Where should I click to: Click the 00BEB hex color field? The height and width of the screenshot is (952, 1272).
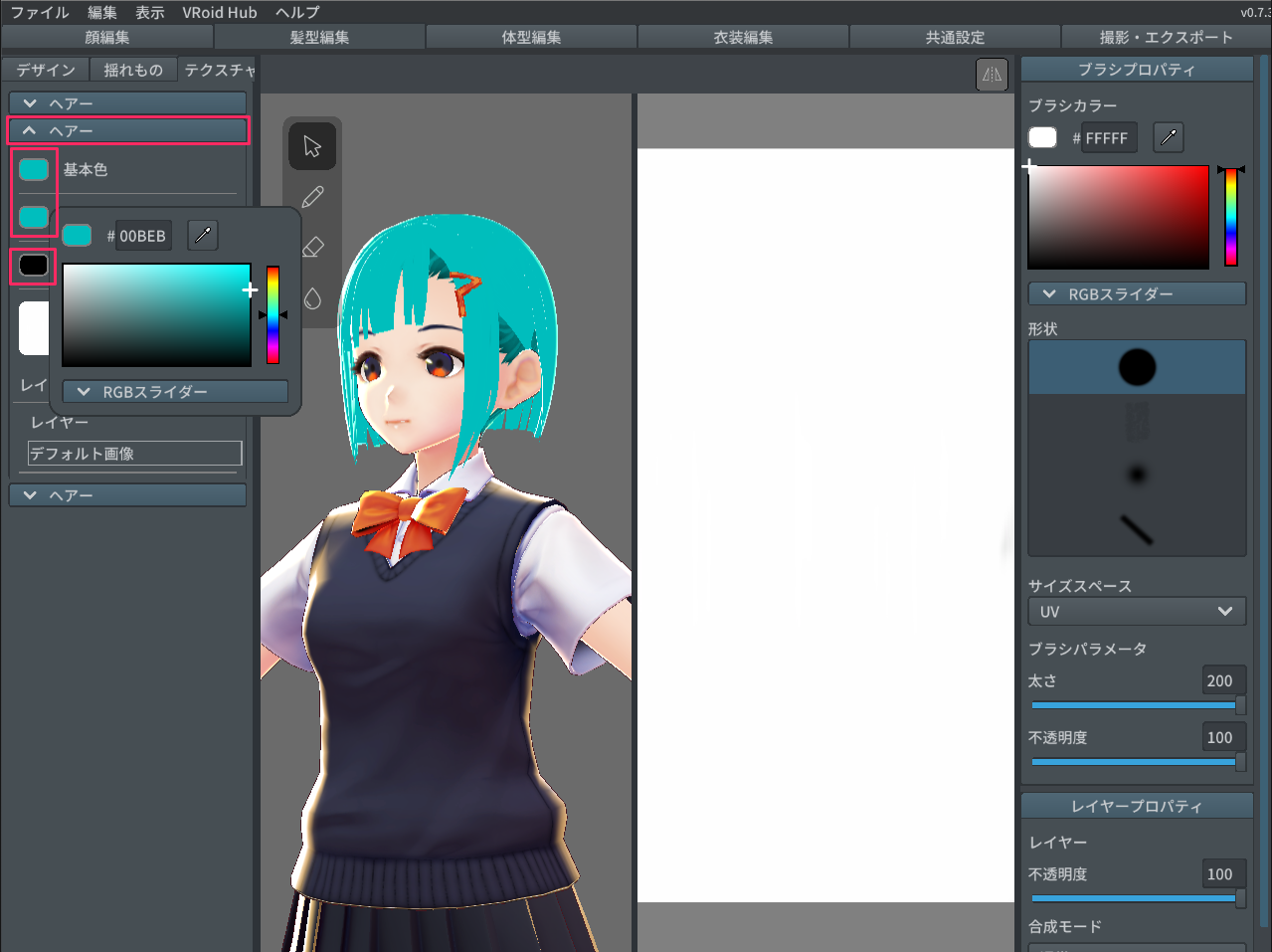[143, 236]
